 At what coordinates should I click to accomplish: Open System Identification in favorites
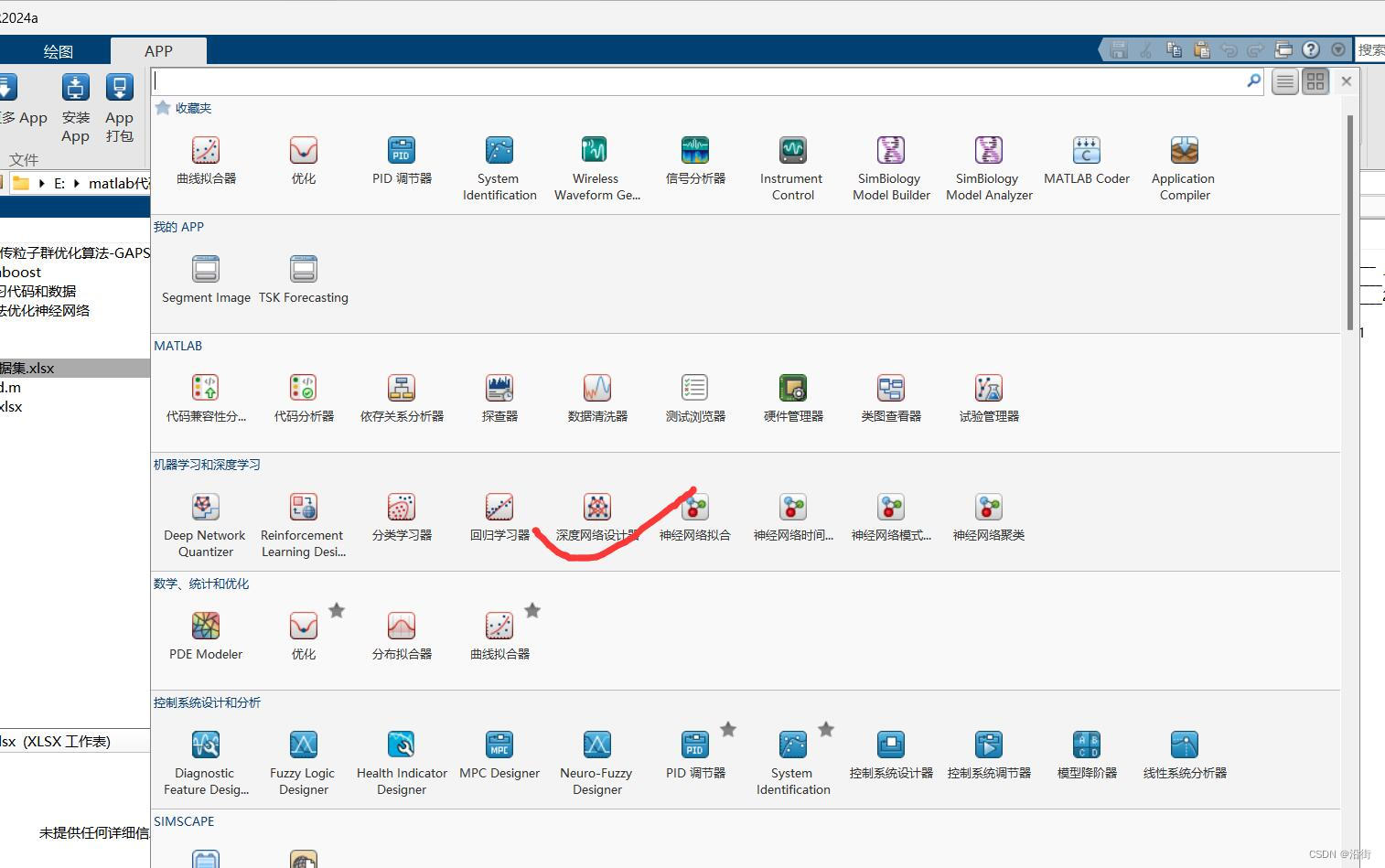click(x=499, y=169)
